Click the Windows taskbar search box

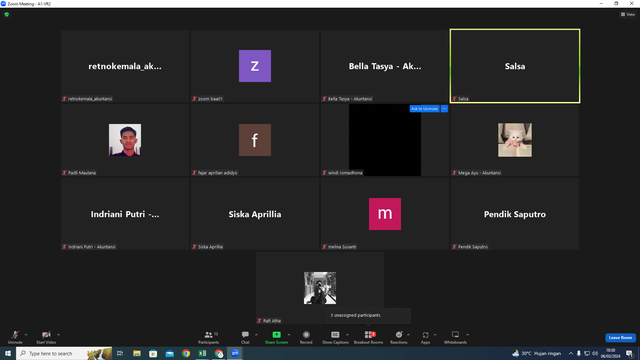tap(64, 353)
